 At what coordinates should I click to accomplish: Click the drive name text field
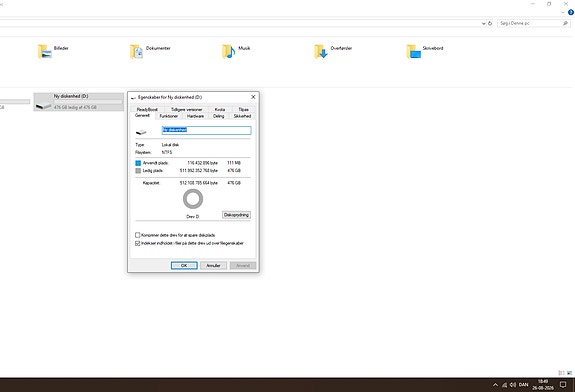[206, 130]
